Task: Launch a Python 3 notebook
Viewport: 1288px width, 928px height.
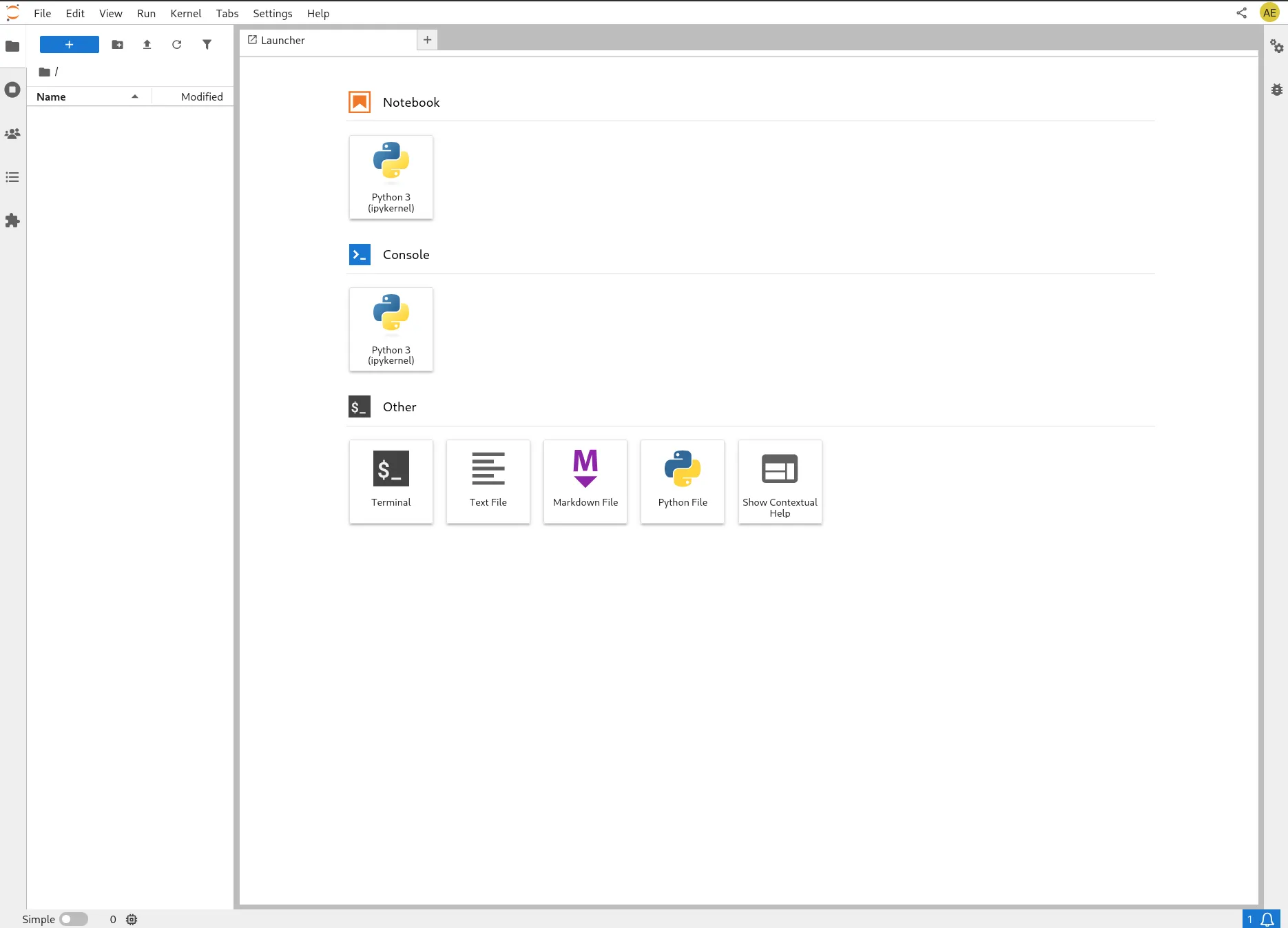Action: coord(391,177)
